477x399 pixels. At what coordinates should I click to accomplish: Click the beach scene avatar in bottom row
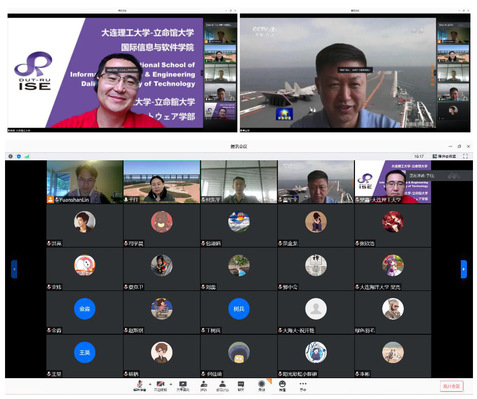[x=393, y=352]
